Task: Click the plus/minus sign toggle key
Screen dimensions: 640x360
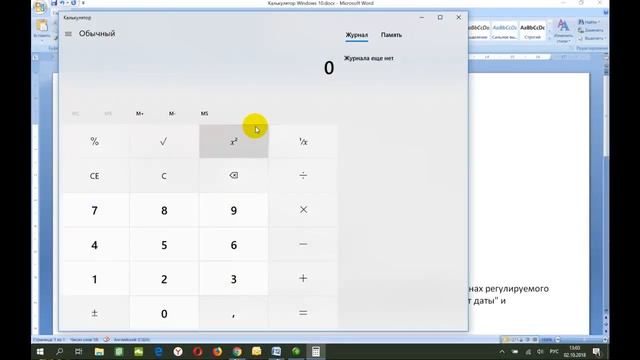Action: (95, 313)
